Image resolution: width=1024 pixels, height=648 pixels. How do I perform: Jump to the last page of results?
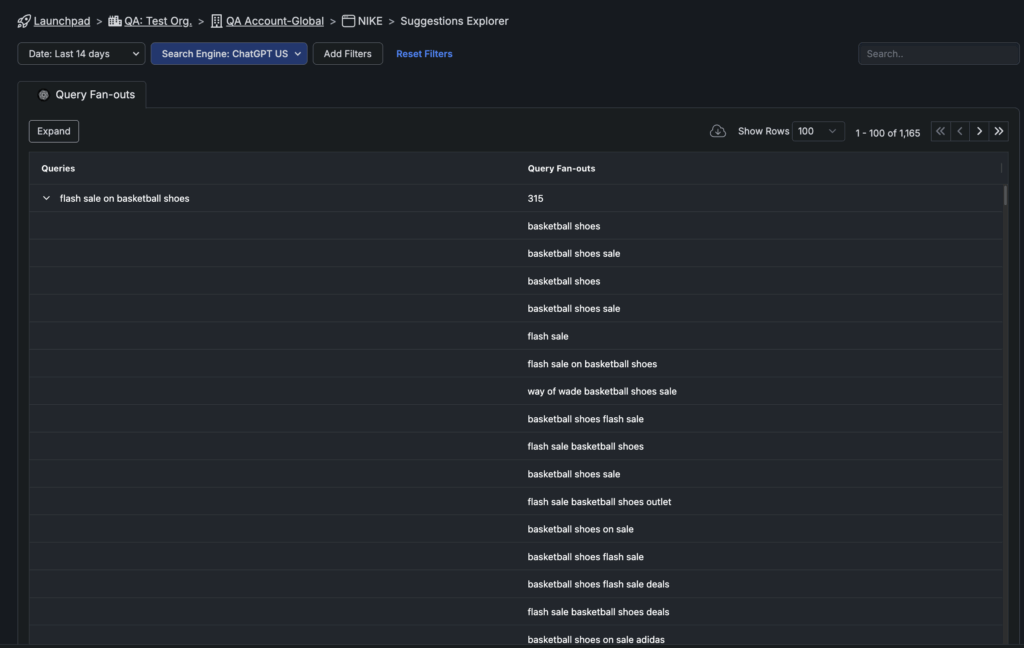[x=999, y=131]
